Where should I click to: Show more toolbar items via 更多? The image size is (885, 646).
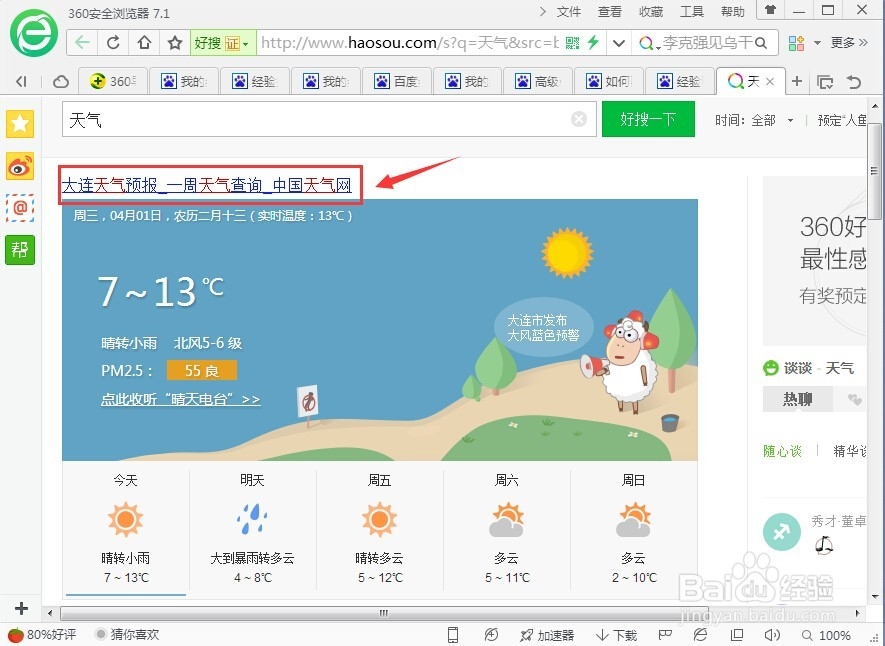848,43
